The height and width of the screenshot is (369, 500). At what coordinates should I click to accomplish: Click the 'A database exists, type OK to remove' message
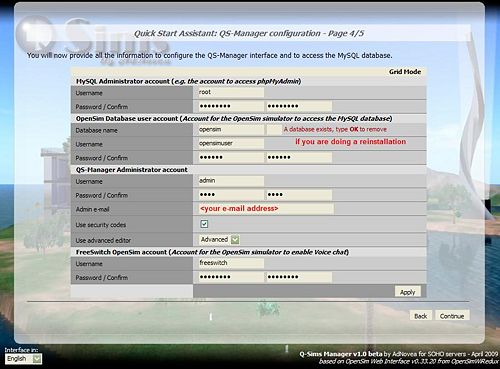[335, 129]
